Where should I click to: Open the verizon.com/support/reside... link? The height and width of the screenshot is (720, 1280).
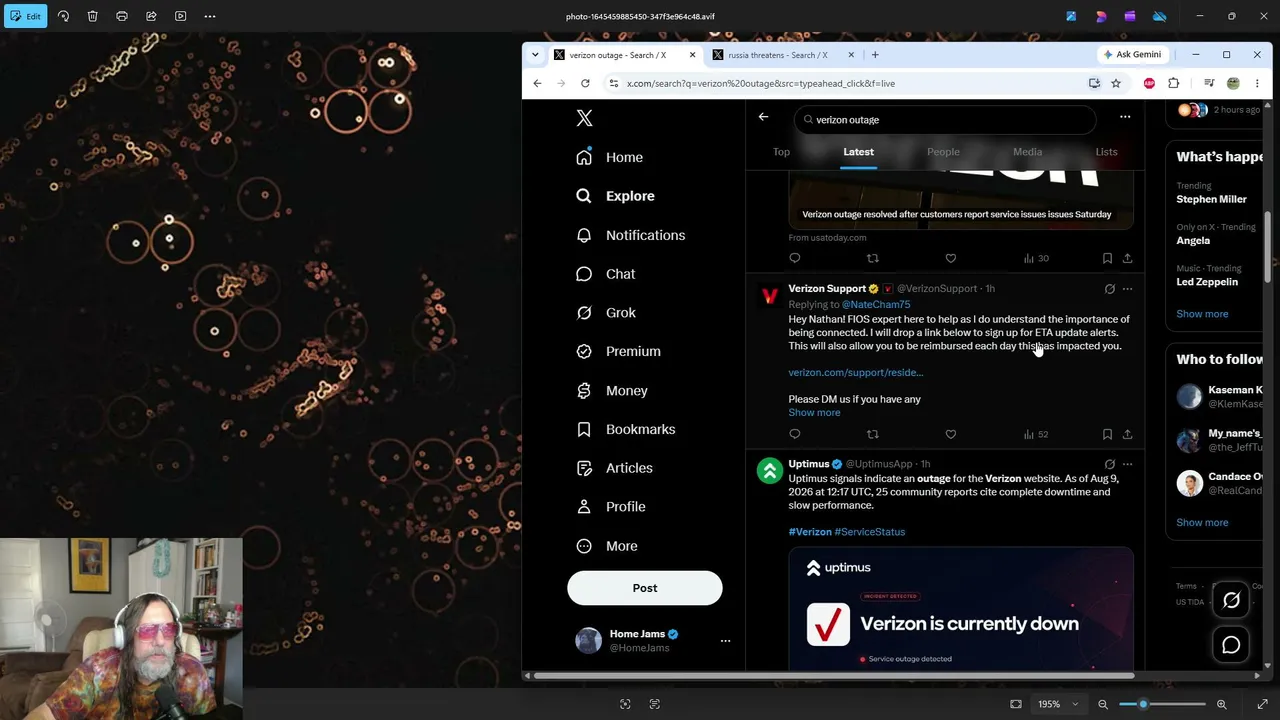click(856, 372)
